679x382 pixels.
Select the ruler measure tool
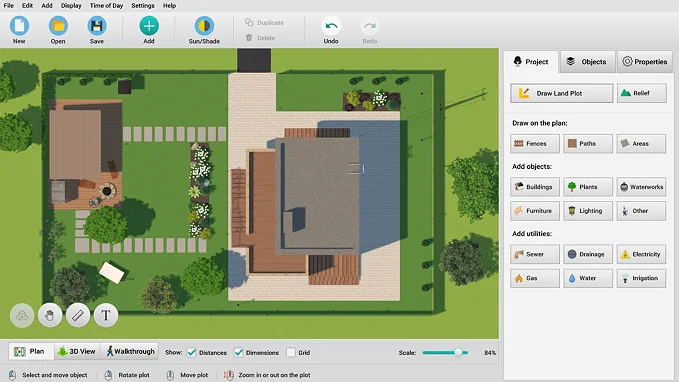click(x=78, y=315)
